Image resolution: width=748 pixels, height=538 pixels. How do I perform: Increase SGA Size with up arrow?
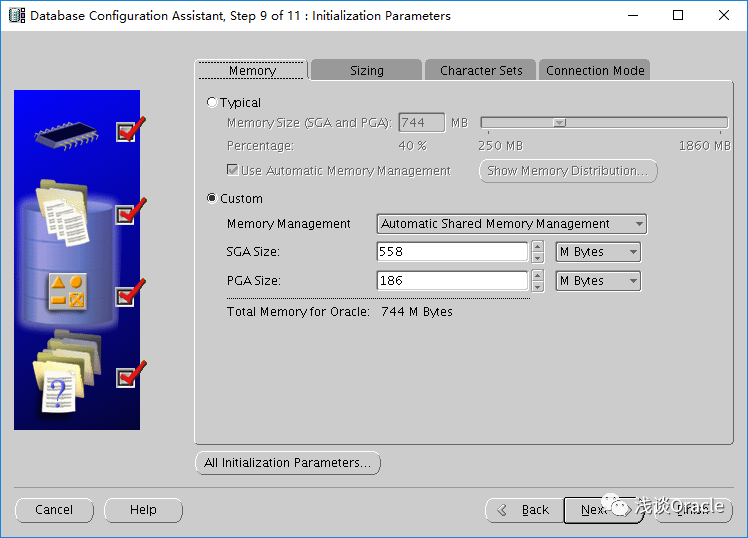[538, 247]
